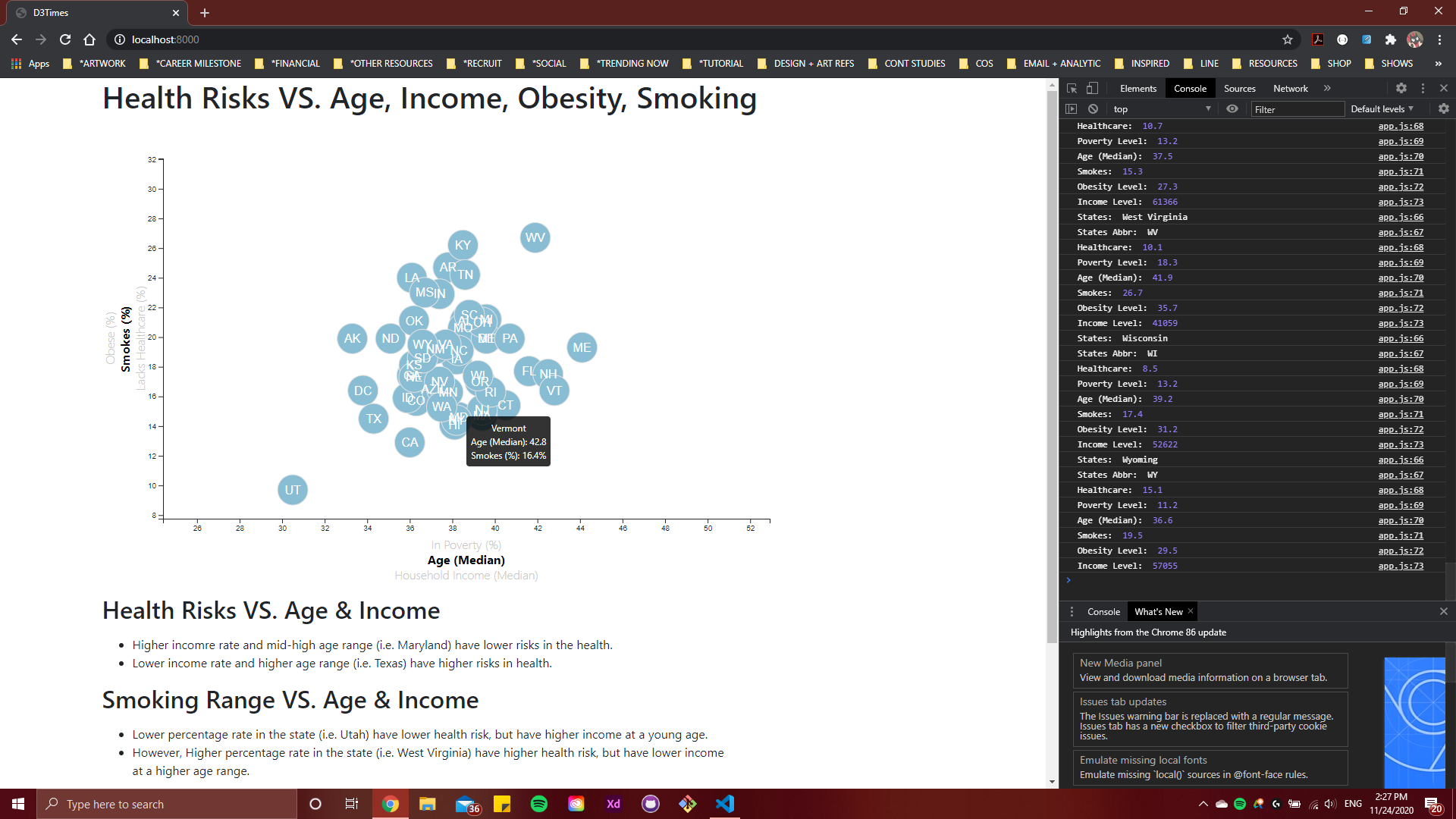Screen dimensions: 1456x819
Task: Open console settings gear beside Default levels
Action: coord(1443,109)
